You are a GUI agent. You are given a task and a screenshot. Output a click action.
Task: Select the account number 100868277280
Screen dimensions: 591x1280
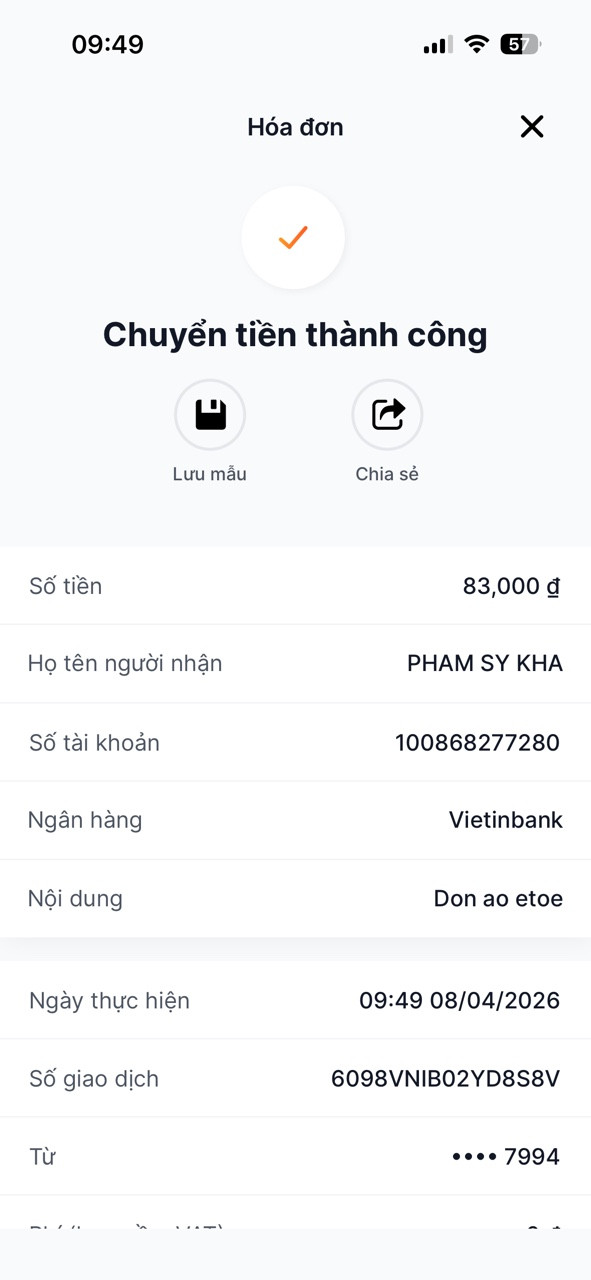pos(478,742)
